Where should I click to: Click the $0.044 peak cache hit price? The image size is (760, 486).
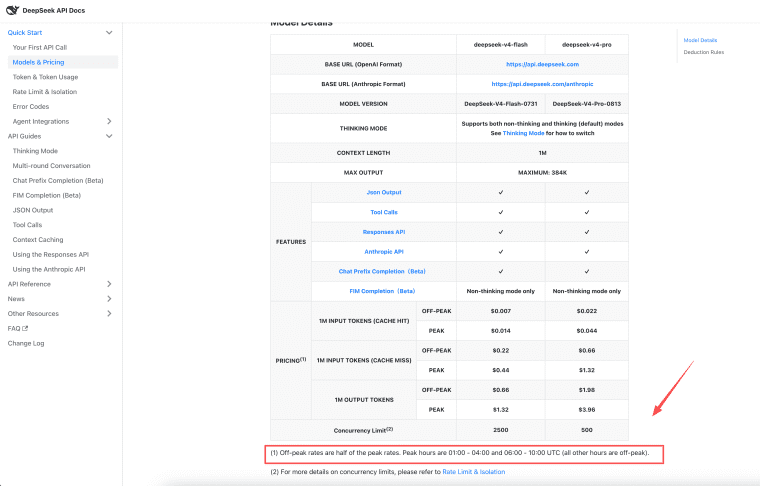pos(586,331)
